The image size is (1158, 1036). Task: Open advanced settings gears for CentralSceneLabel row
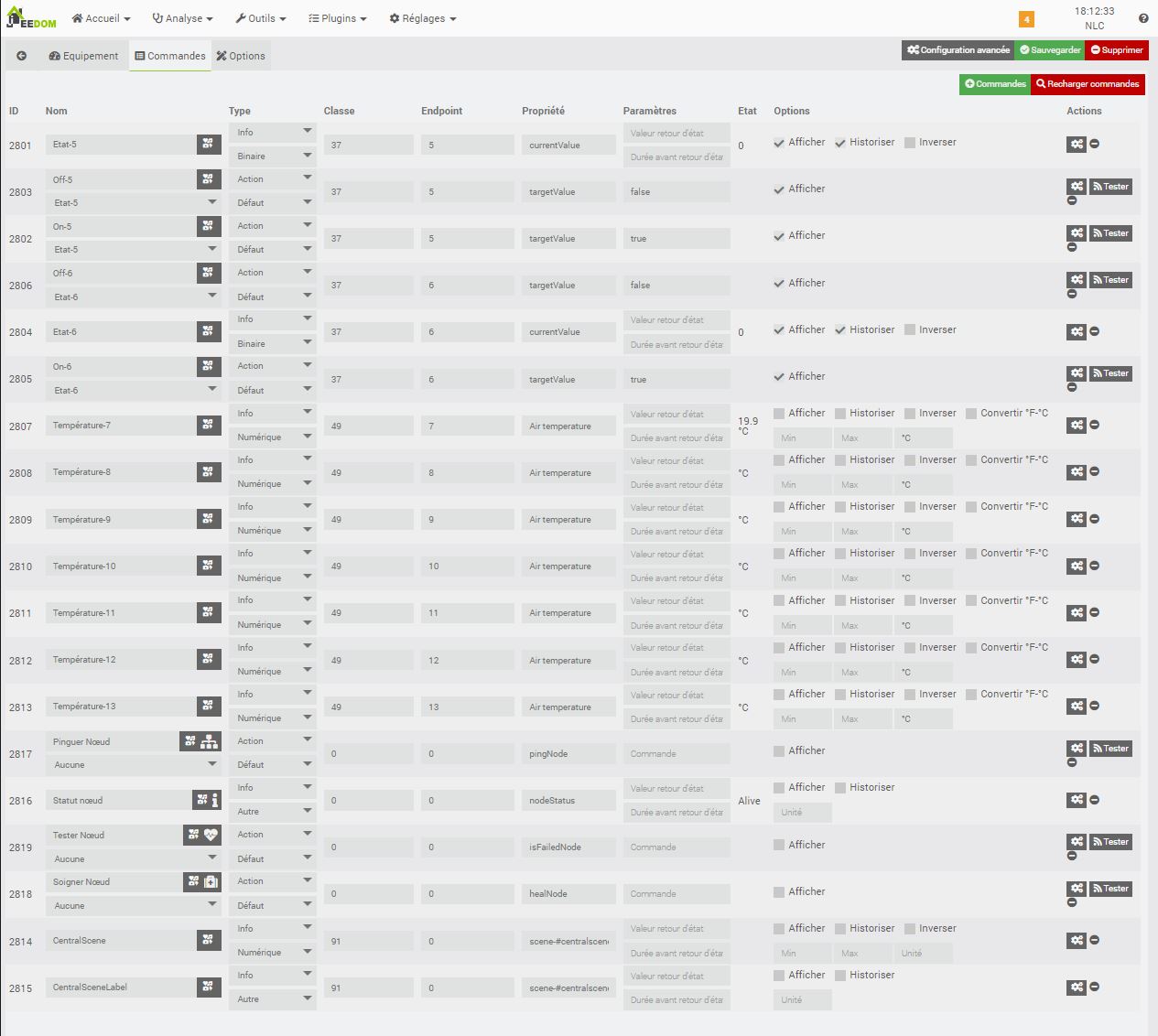pyautogui.click(x=1077, y=987)
